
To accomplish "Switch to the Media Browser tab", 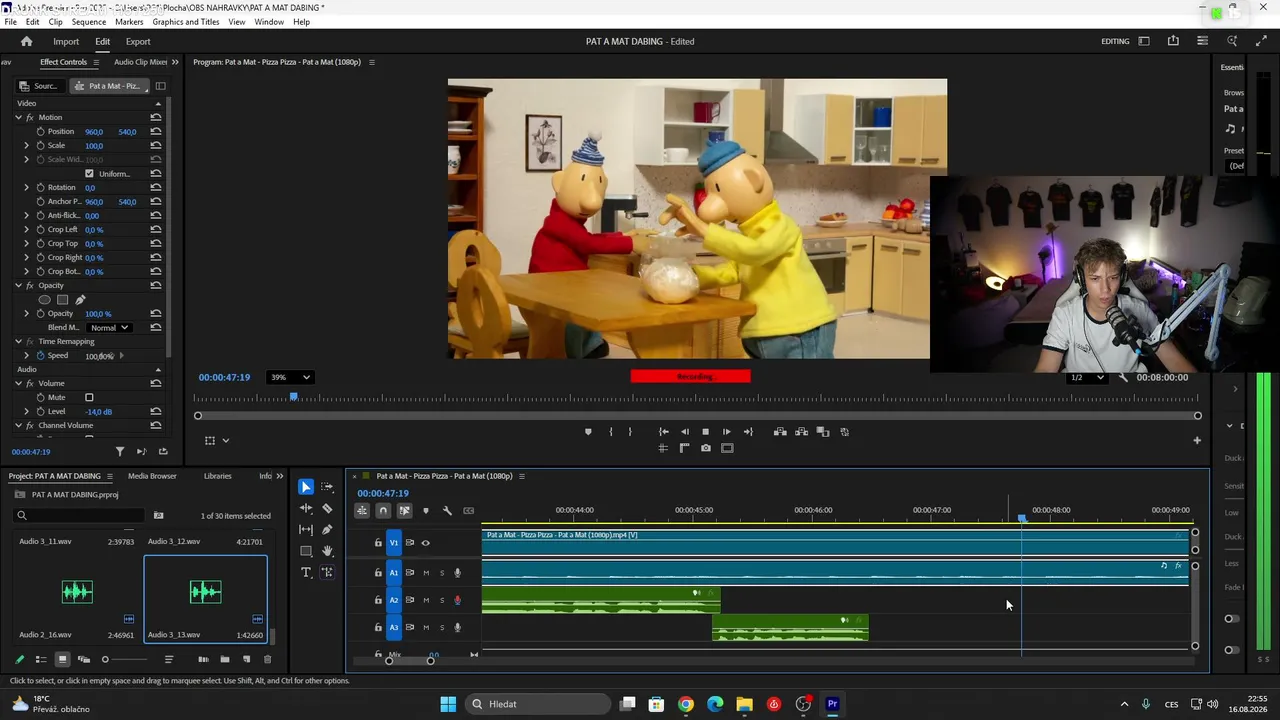I will pyautogui.click(x=152, y=476).
